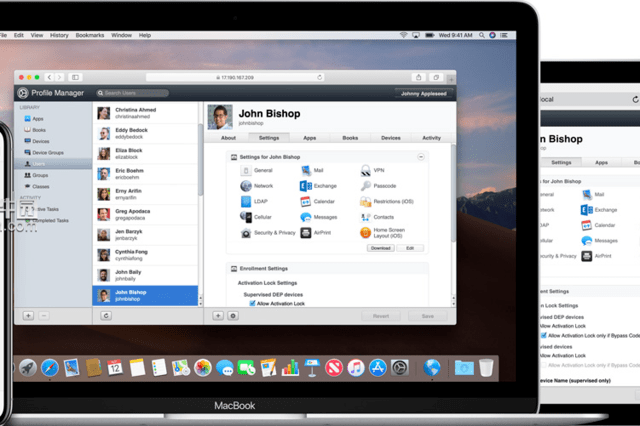Image resolution: width=640 pixels, height=426 pixels.
Task: Select Groups in the library sidebar
Action: (53, 175)
